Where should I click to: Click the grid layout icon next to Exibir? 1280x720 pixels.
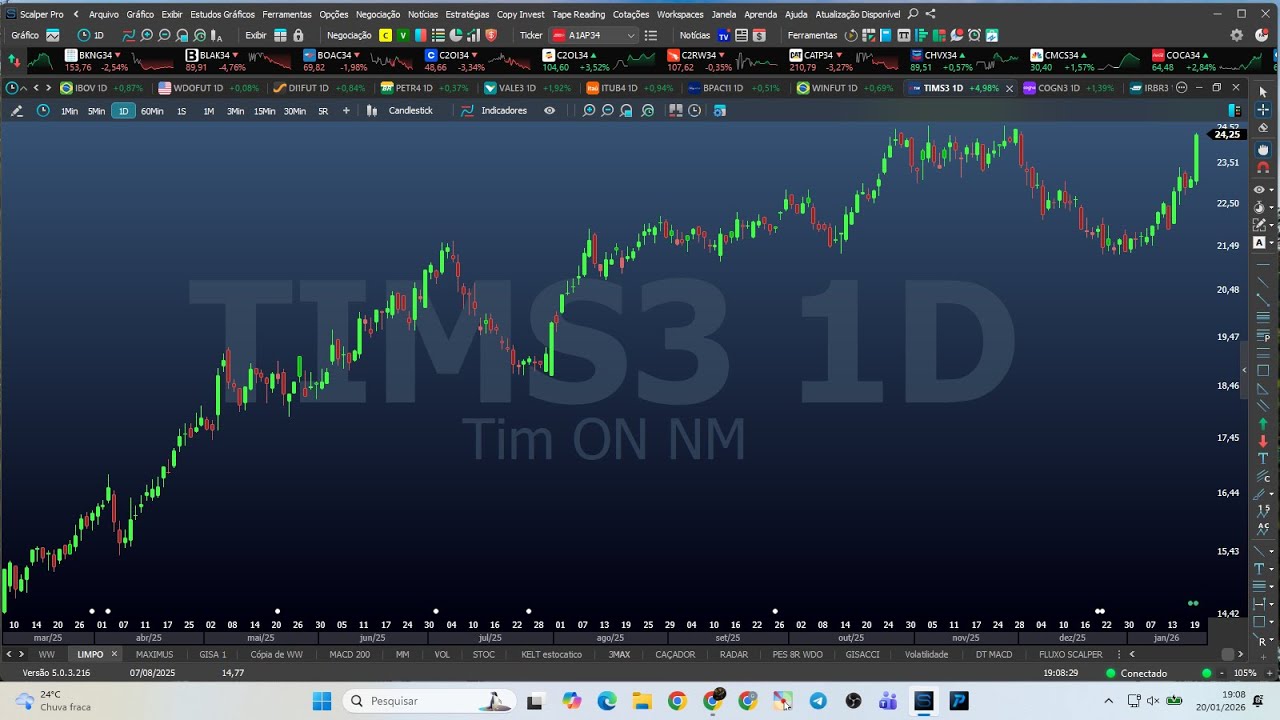tap(280, 35)
